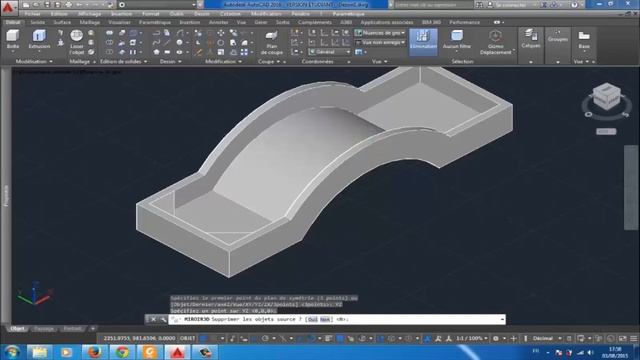Expand the Modification panel
640x360 pixels.
click(x=223, y=61)
